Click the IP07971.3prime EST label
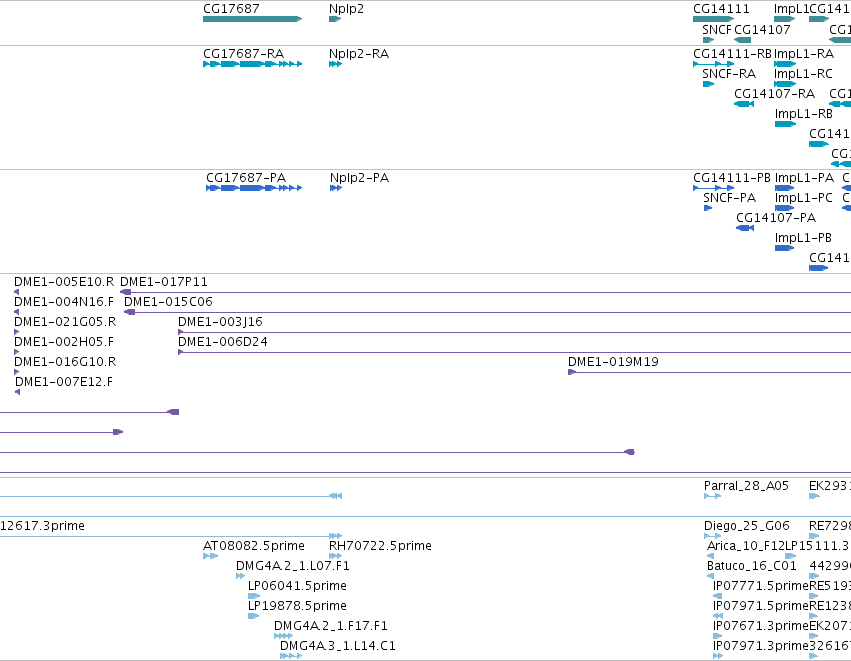 pos(761,647)
